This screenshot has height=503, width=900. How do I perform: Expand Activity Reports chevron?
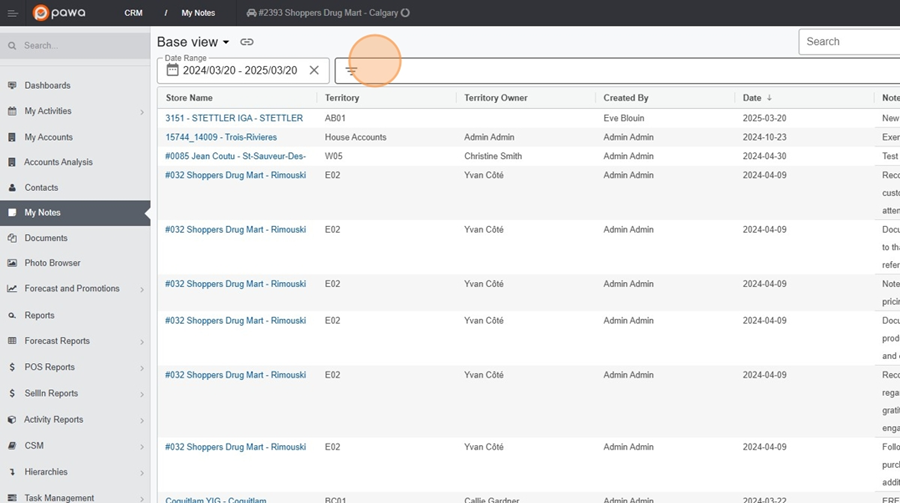(x=142, y=420)
